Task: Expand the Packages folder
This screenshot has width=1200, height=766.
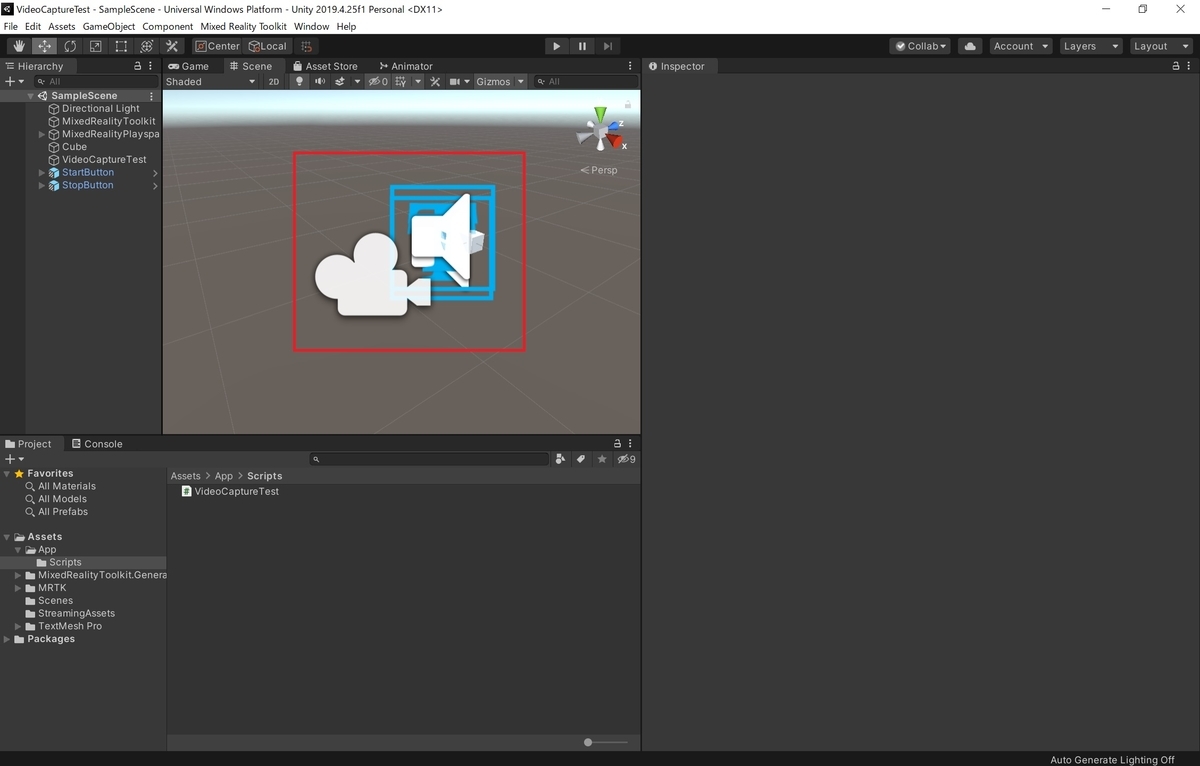Action: [7, 639]
